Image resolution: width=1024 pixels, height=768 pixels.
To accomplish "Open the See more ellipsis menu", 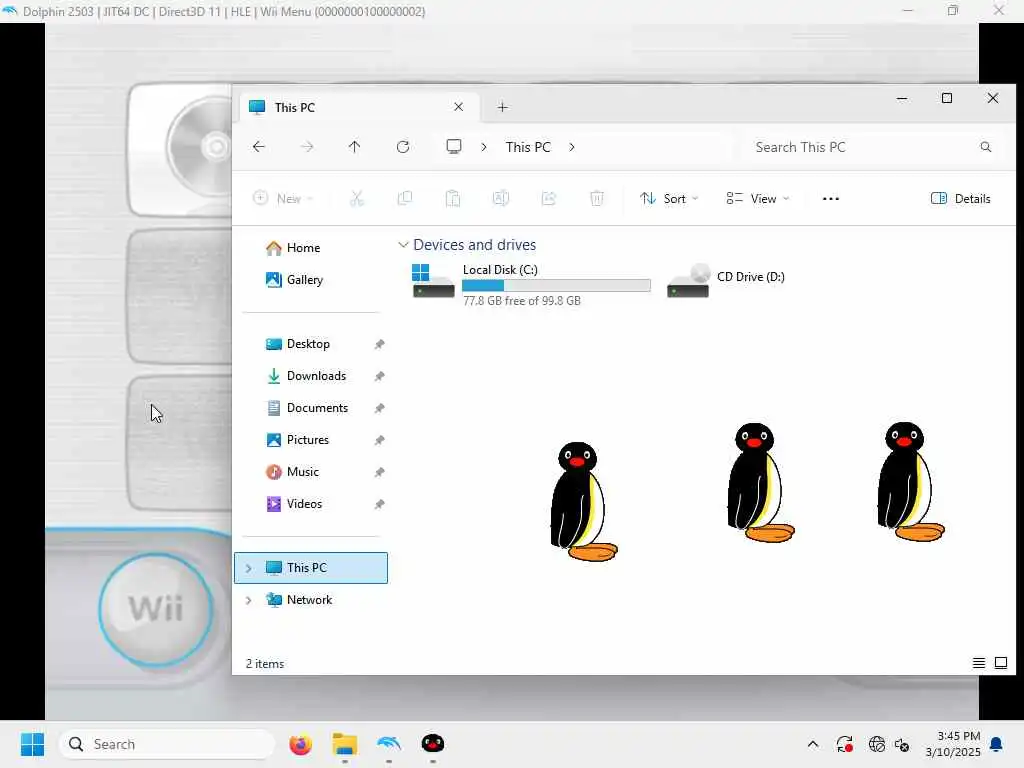I will click(831, 199).
